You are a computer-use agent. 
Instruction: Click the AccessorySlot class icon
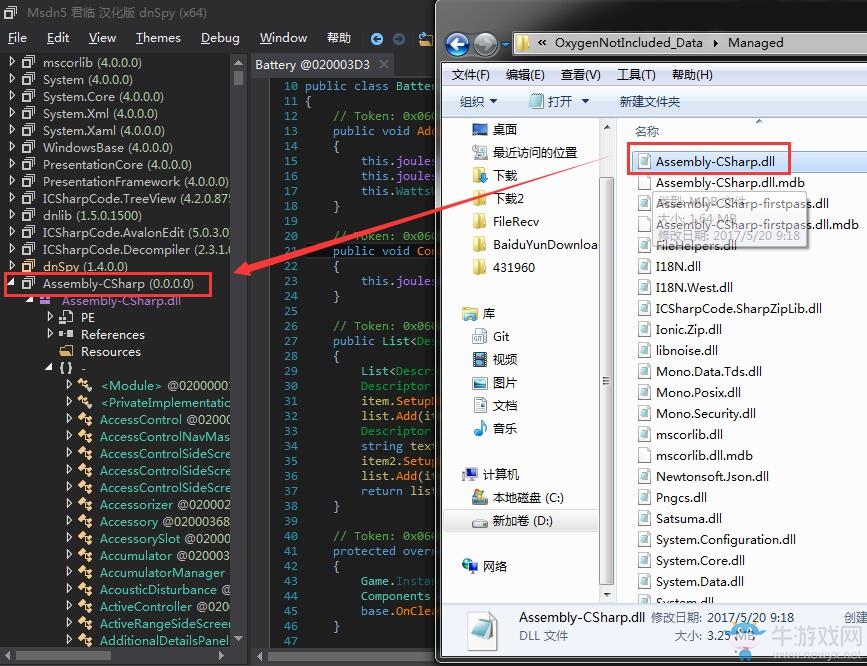[85, 538]
